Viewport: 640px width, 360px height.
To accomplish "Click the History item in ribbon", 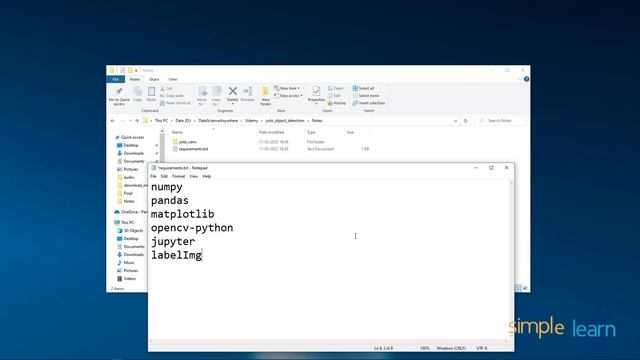I will click(337, 103).
